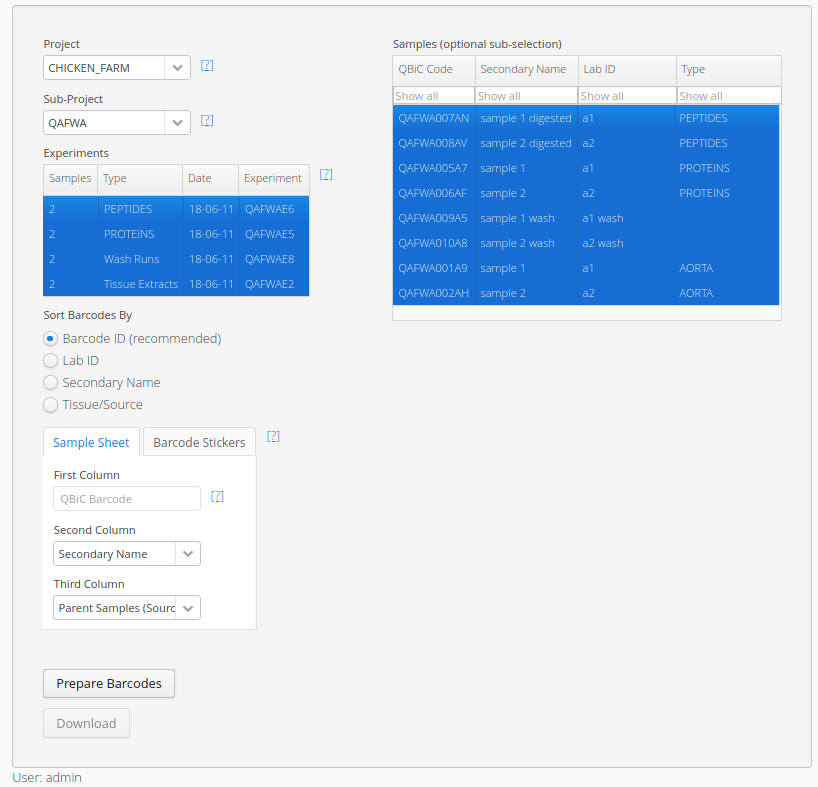Screen dimensions: 818x787
Task: Sort experiments by Experiment column header
Action: point(274,178)
